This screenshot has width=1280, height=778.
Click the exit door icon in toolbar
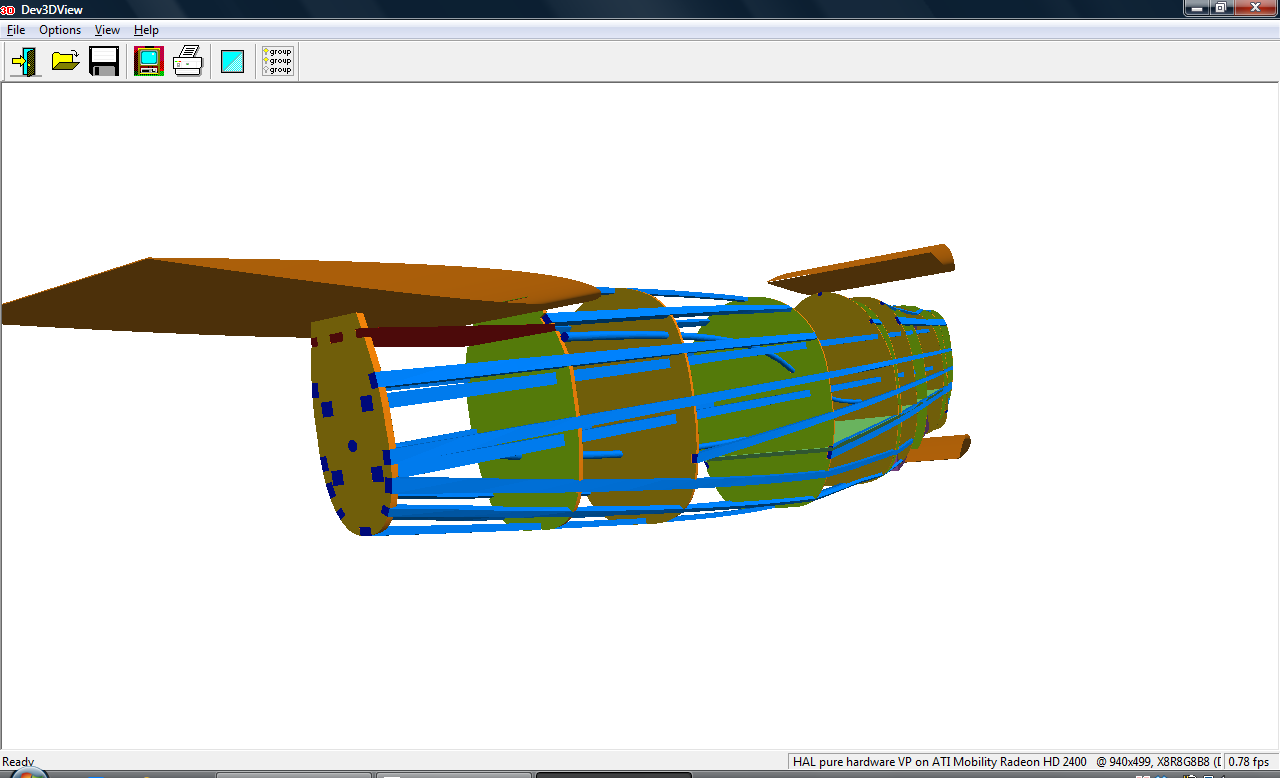(x=25, y=61)
